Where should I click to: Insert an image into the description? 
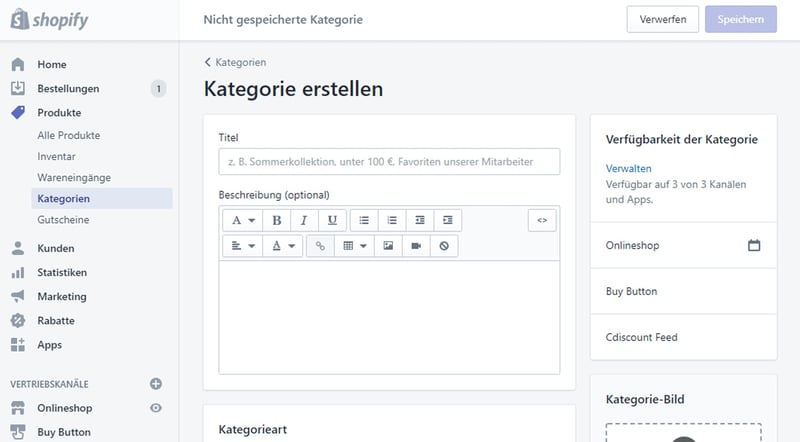click(388, 245)
